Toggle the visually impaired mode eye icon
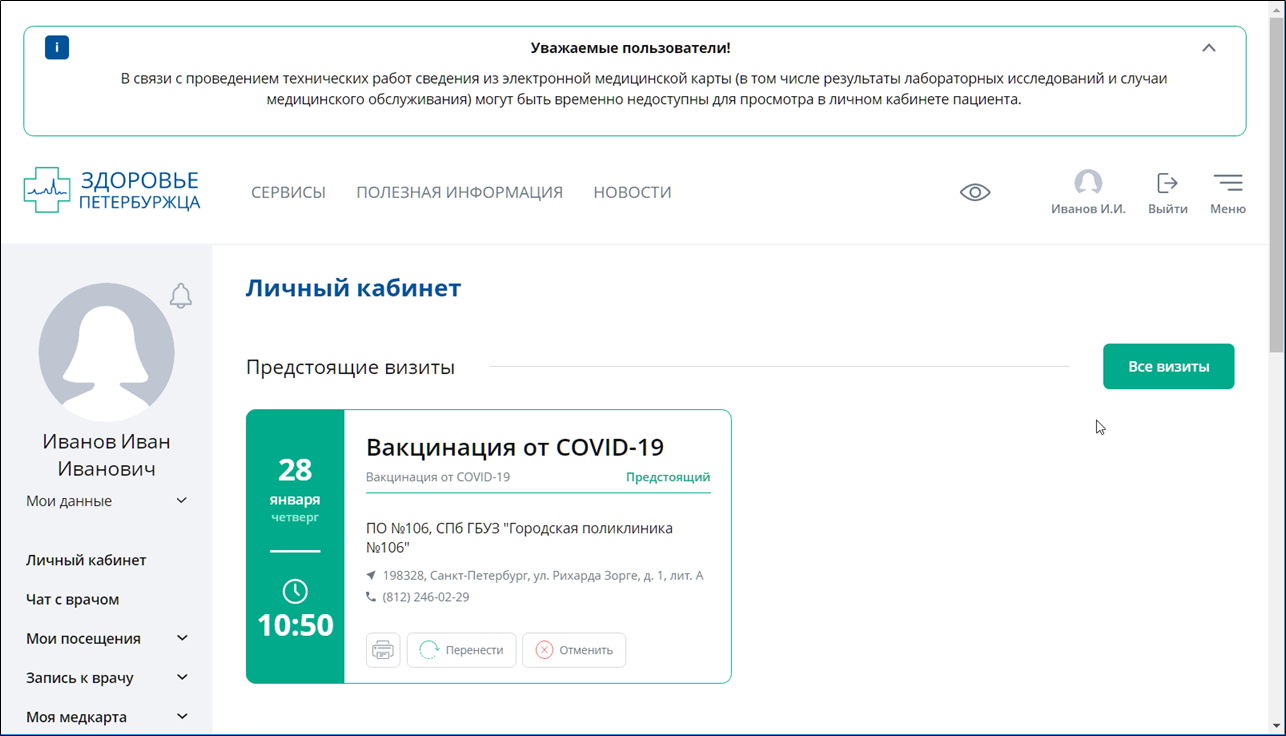The width and height of the screenshot is (1286, 736). [x=975, y=192]
